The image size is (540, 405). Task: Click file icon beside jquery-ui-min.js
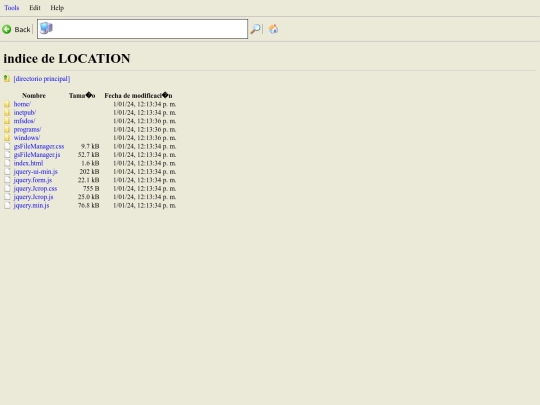point(7,171)
